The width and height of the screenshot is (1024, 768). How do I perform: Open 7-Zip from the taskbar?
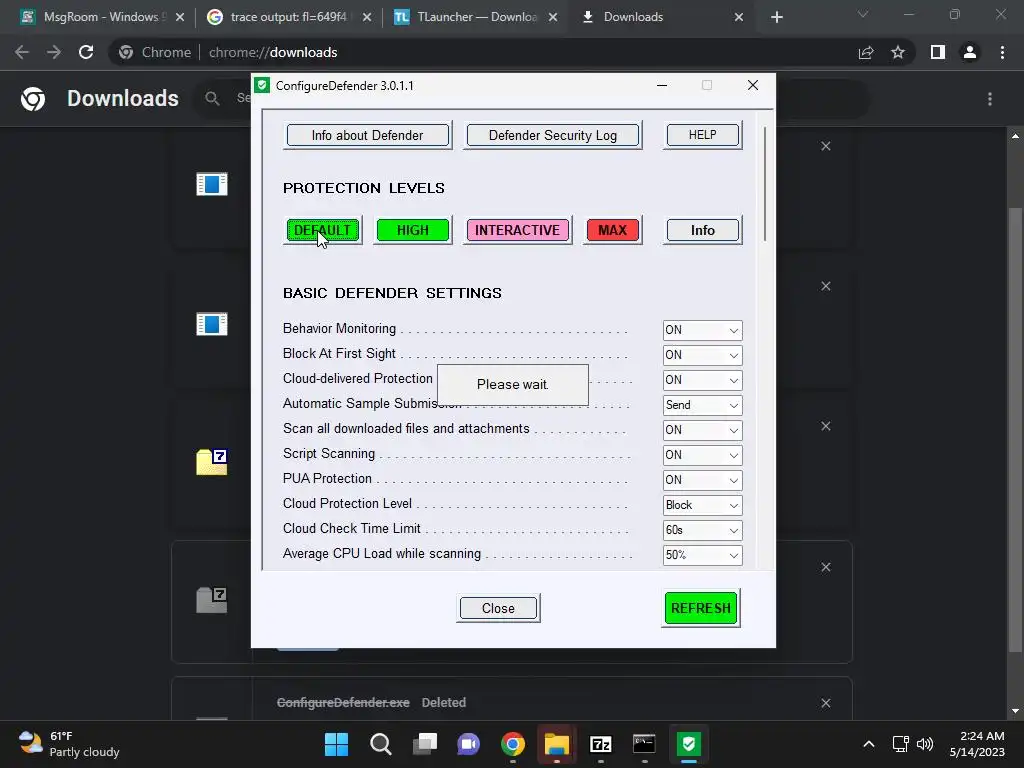pyautogui.click(x=600, y=744)
